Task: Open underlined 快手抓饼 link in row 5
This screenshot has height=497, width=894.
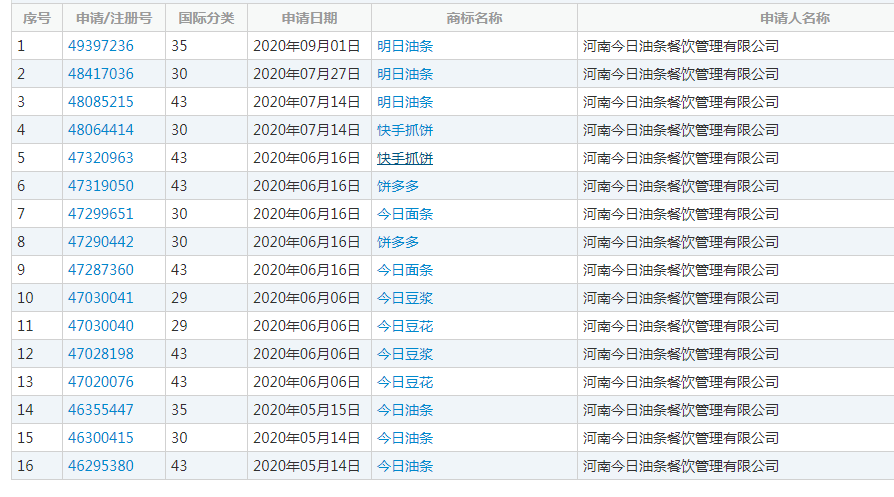Action: [x=405, y=158]
